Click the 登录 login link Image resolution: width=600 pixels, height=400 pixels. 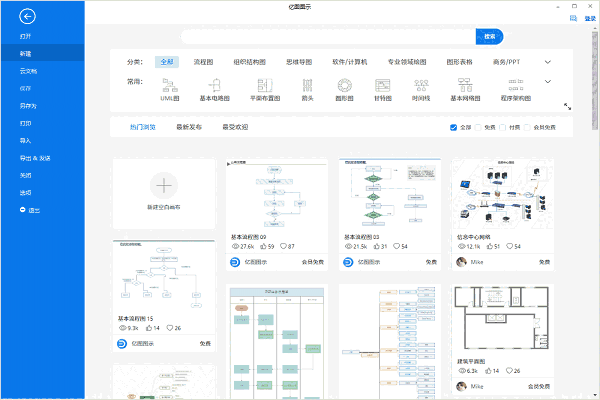[590, 18]
